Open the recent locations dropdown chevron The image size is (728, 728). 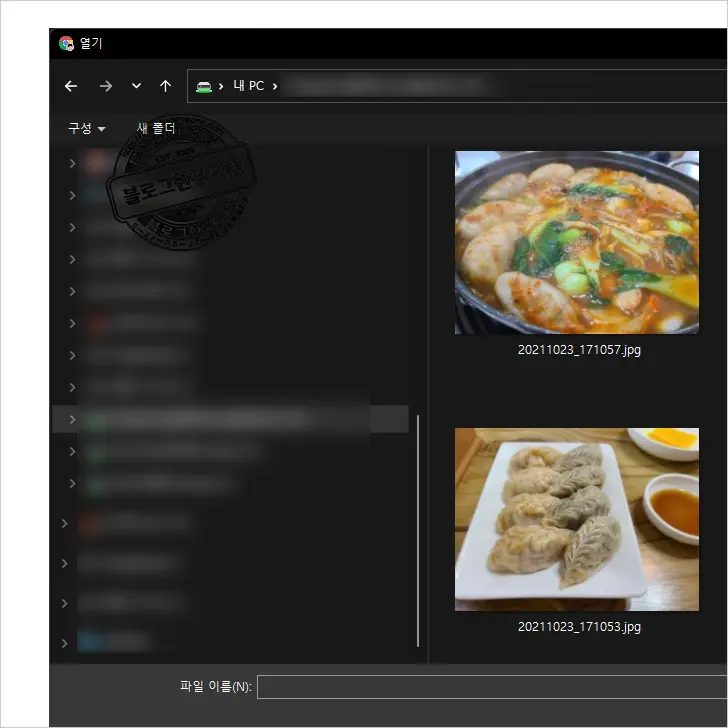tap(136, 86)
